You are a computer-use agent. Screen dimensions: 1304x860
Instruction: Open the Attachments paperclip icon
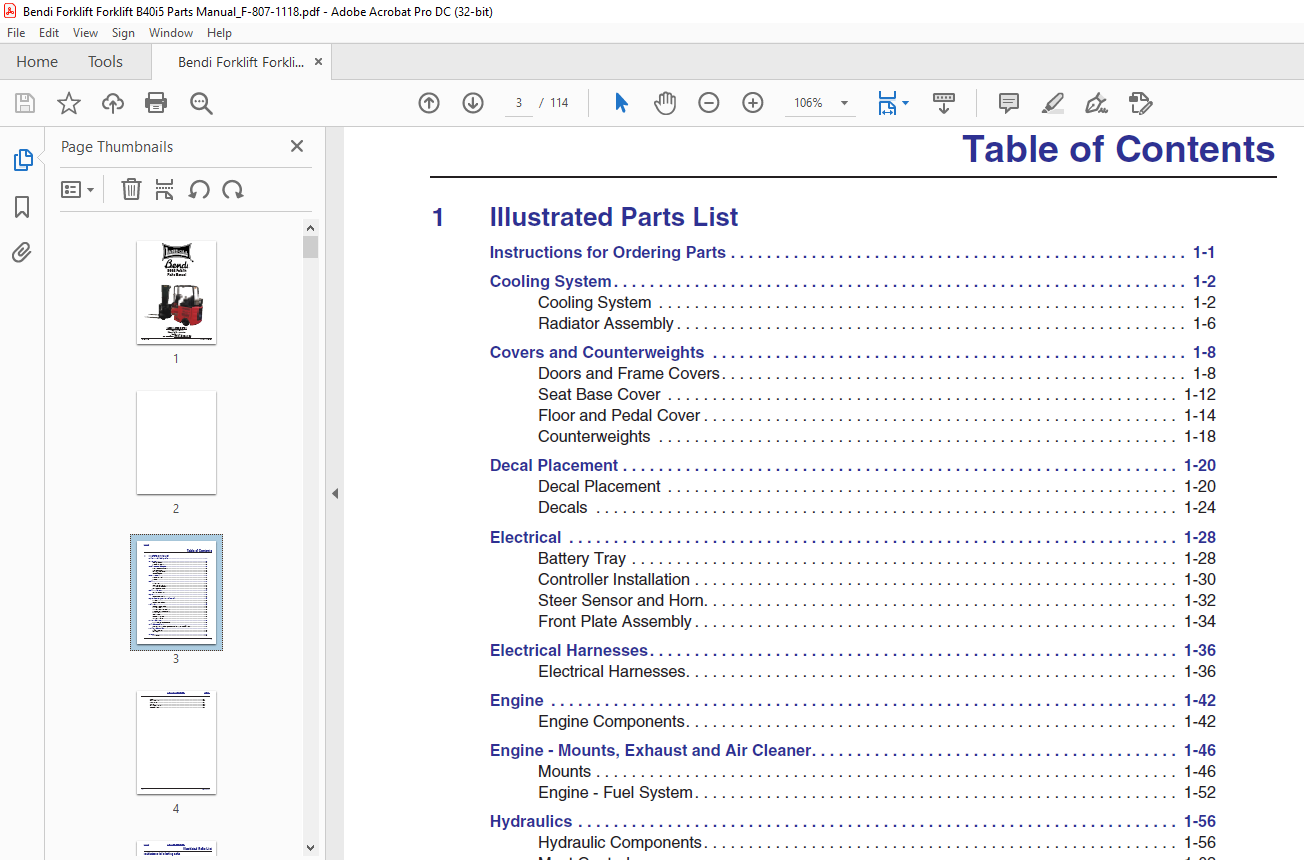[x=22, y=253]
